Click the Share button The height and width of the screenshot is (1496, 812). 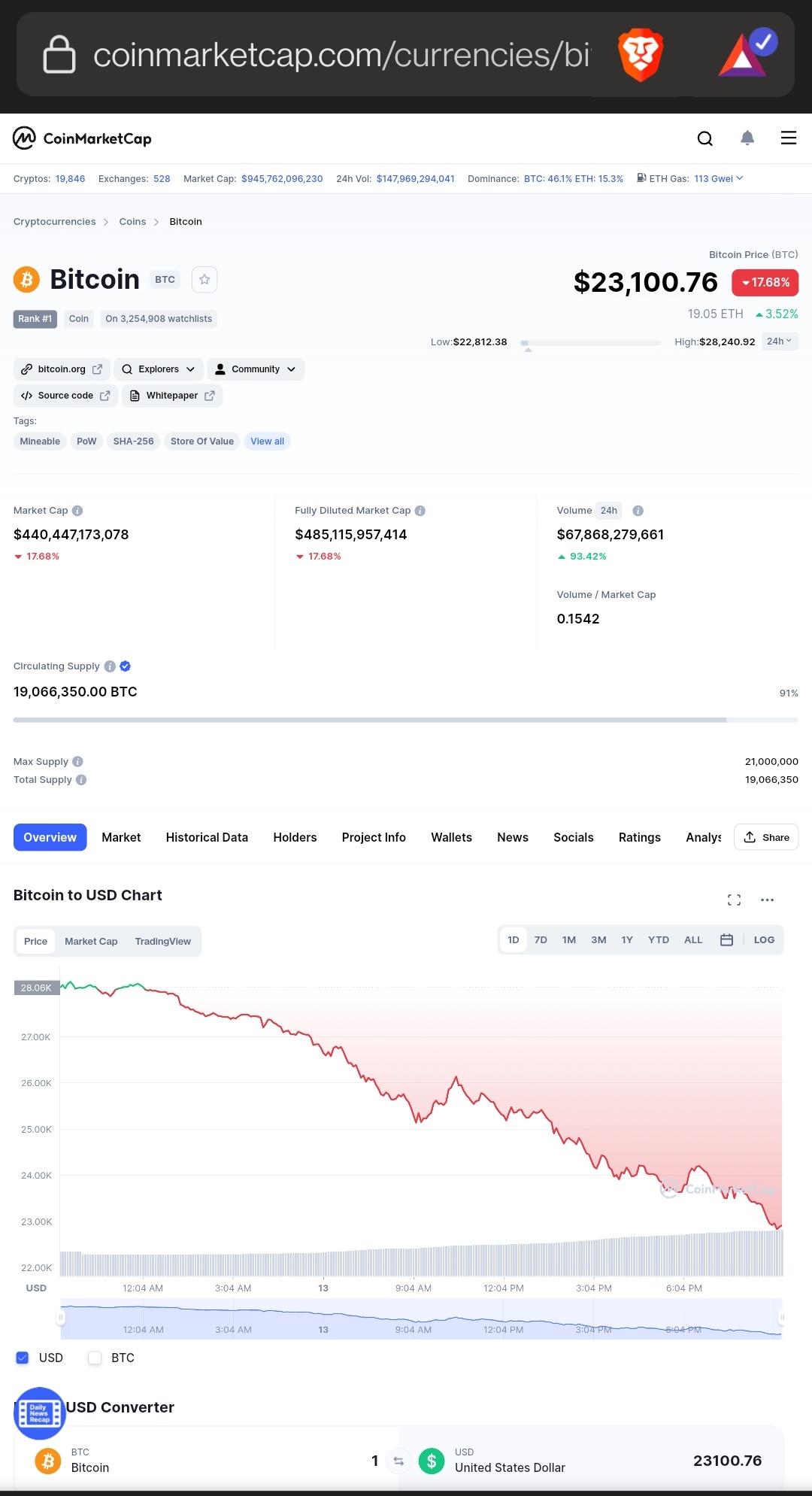[x=766, y=838]
